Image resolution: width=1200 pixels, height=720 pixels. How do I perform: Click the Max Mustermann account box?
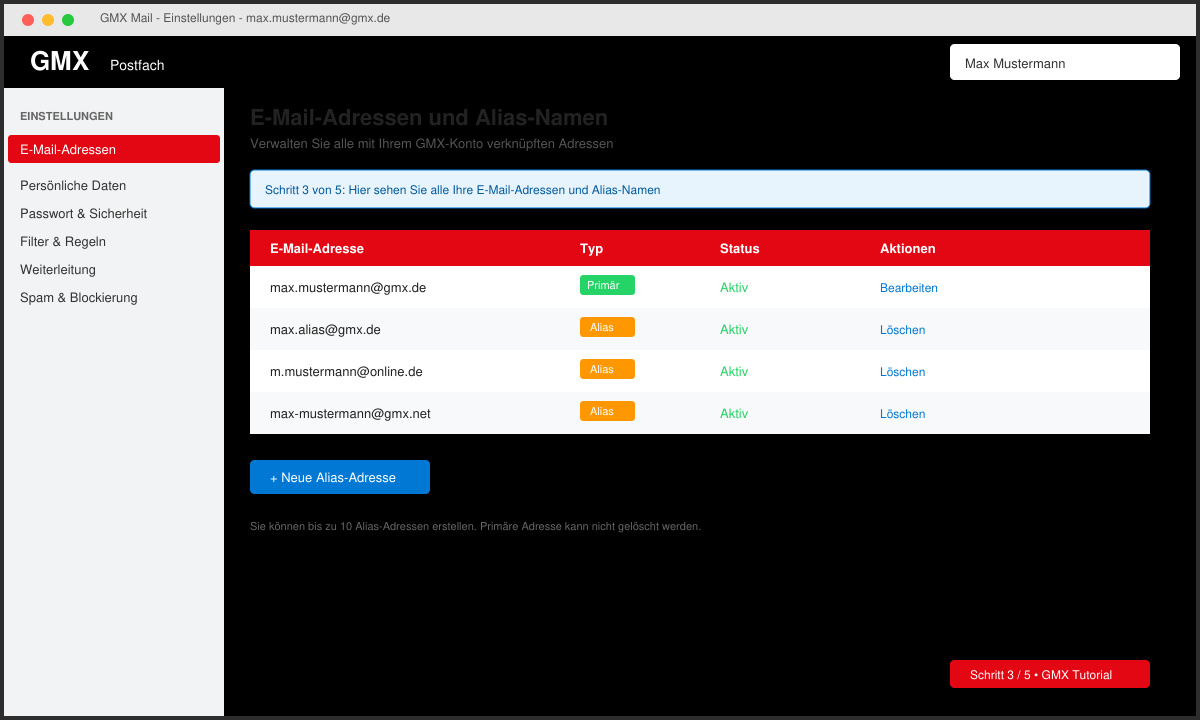1065,62
